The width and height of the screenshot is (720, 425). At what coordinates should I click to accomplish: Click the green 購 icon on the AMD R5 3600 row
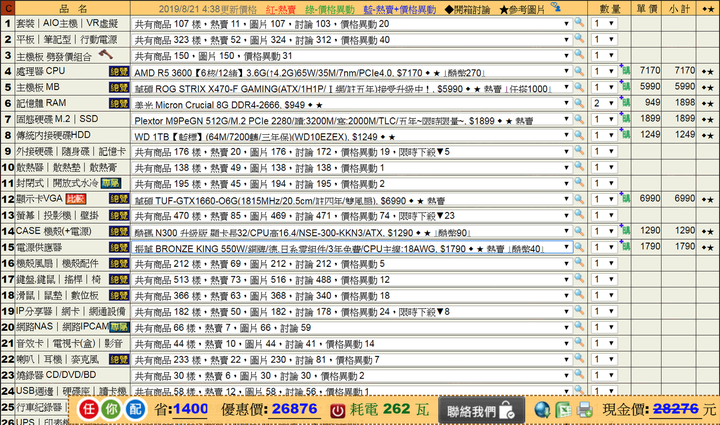point(625,70)
